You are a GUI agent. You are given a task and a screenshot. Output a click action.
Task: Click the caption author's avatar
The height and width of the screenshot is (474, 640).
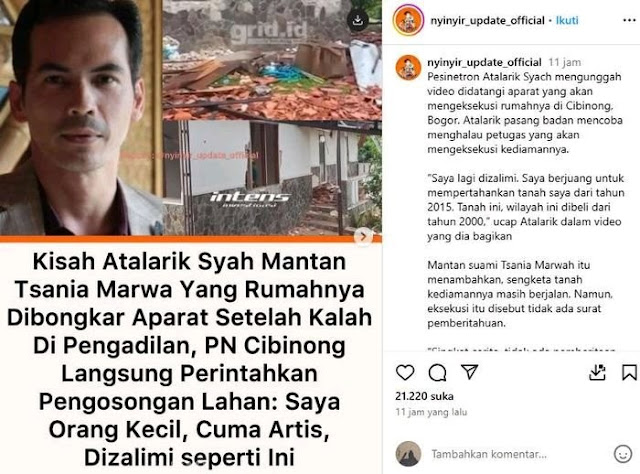pos(408,67)
